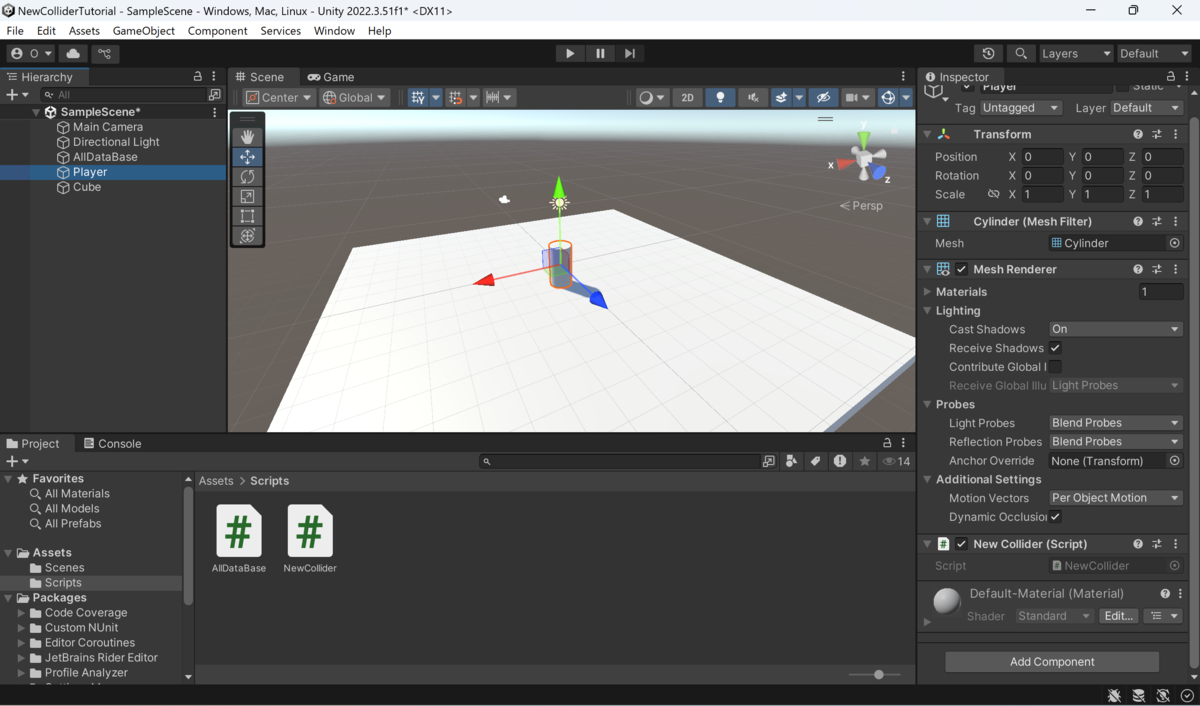Open the Global handle rotation dropdown
The height and width of the screenshot is (706, 1200).
(x=354, y=97)
